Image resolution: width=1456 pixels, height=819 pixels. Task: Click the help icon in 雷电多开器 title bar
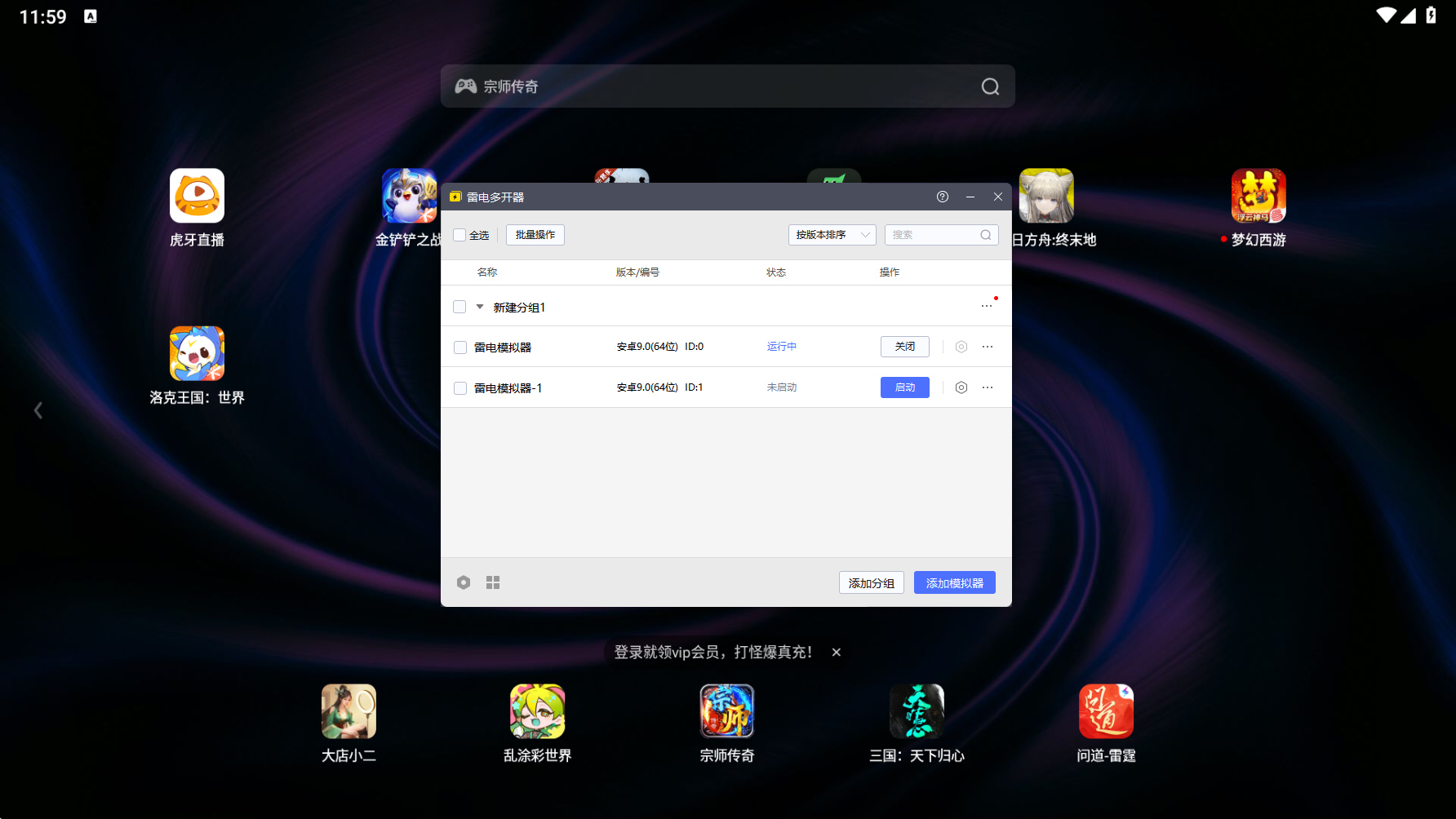(943, 197)
